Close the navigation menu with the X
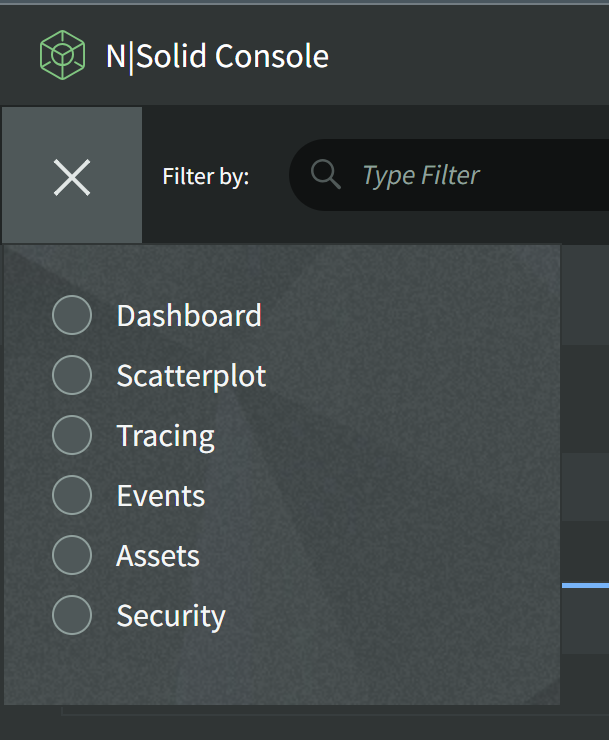609x740 pixels. (72, 177)
